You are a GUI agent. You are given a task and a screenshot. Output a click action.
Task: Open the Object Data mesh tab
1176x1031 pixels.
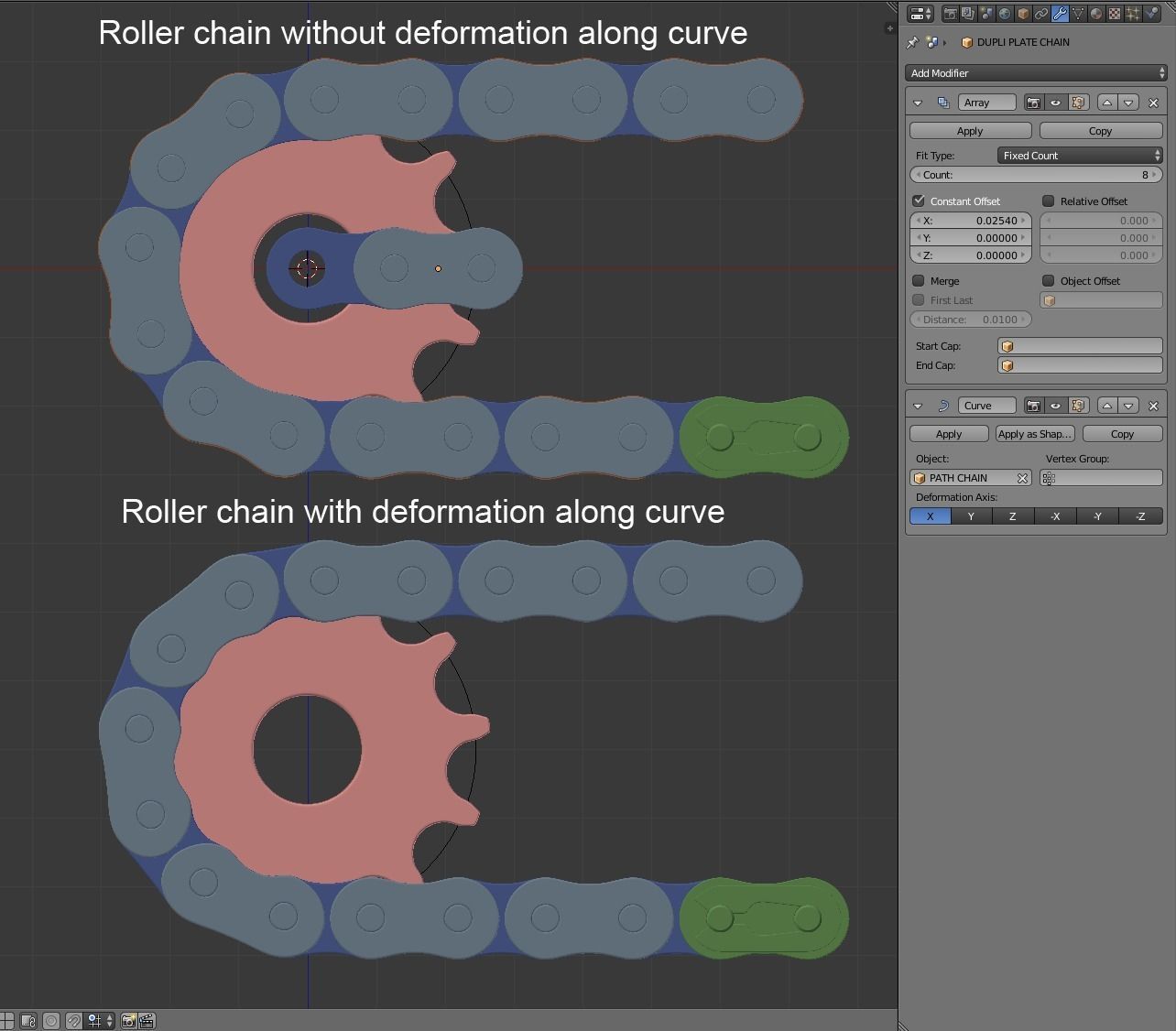1078,14
